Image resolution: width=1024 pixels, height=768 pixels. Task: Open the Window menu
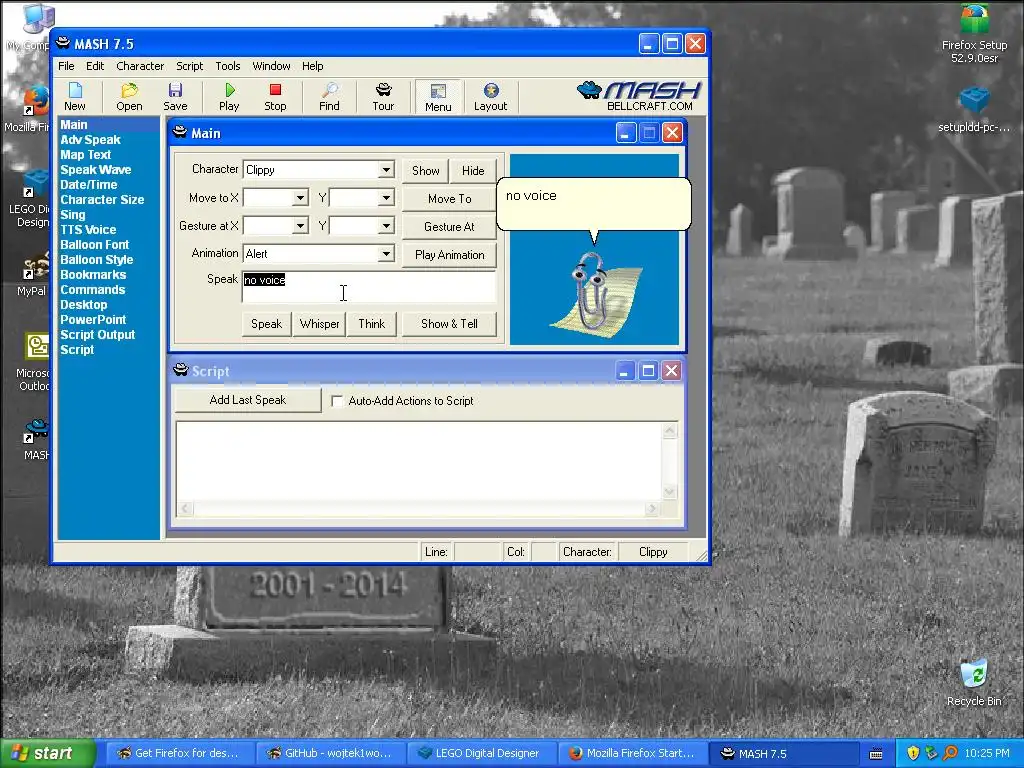pos(271,66)
